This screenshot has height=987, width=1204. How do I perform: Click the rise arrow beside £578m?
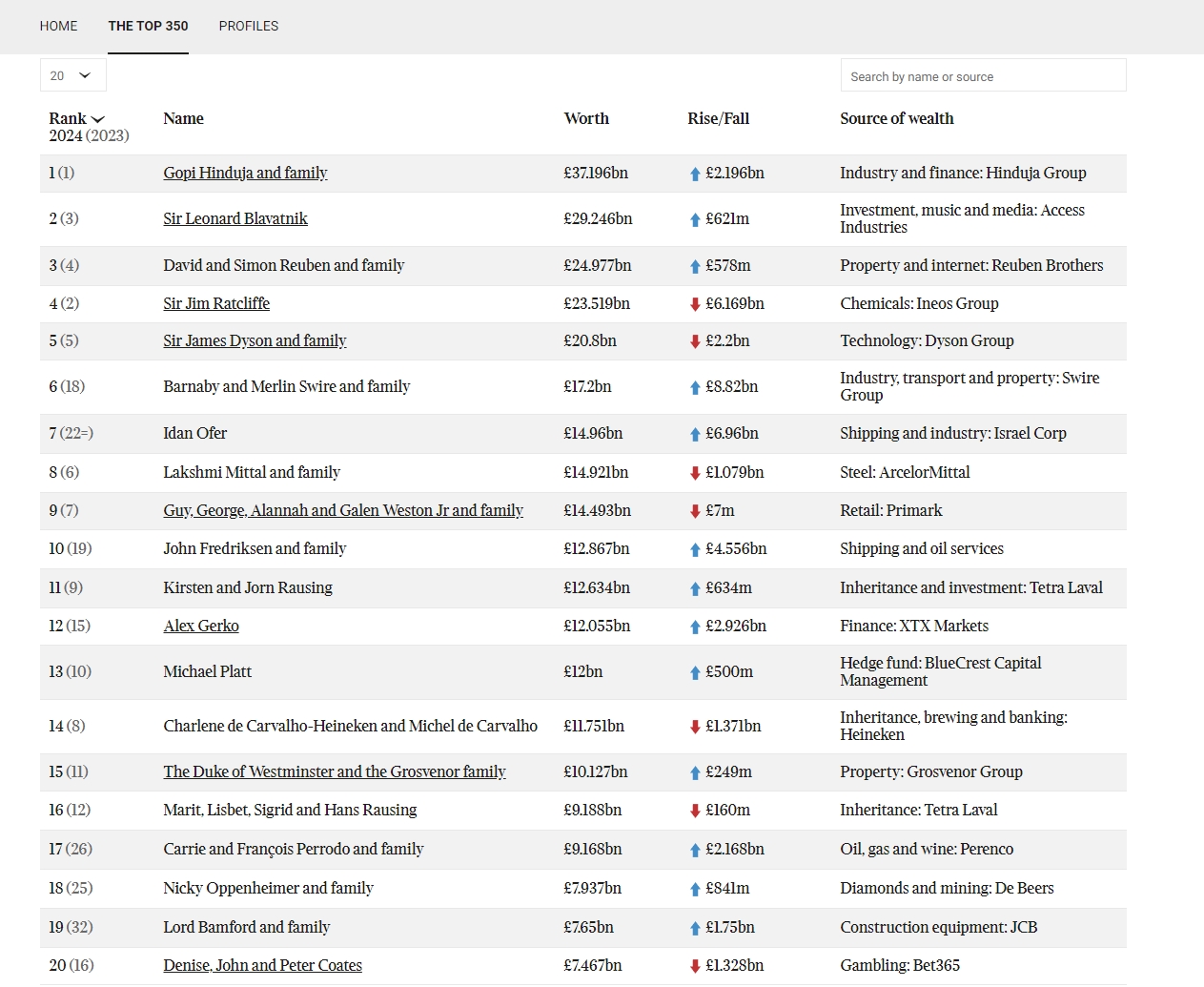pos(695,267)
